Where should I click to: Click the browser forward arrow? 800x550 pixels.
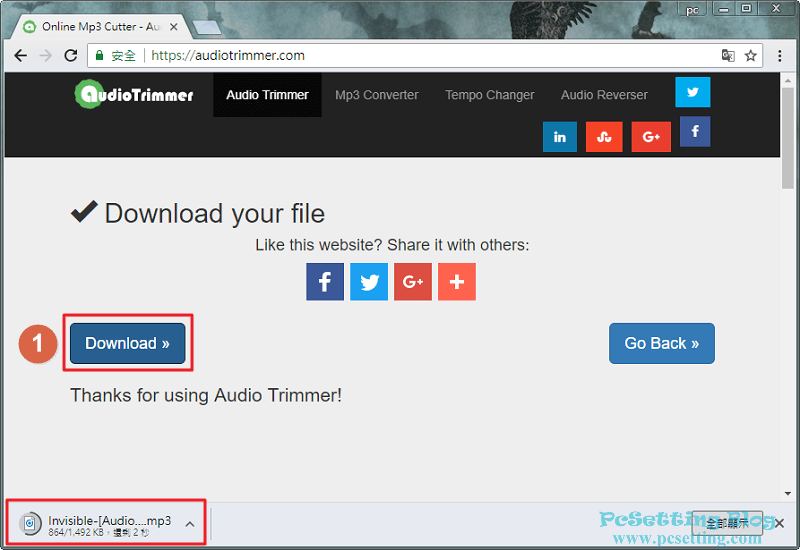(45, 55)
